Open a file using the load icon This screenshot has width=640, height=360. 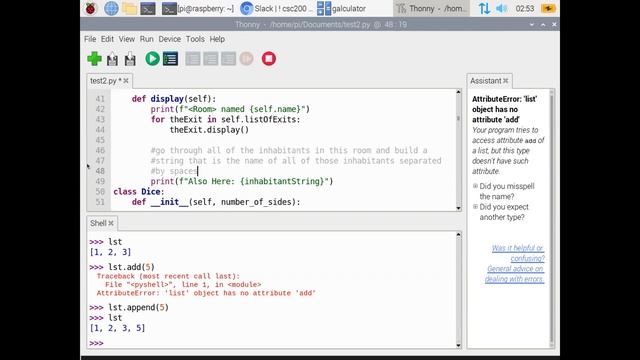click(112, 59)
